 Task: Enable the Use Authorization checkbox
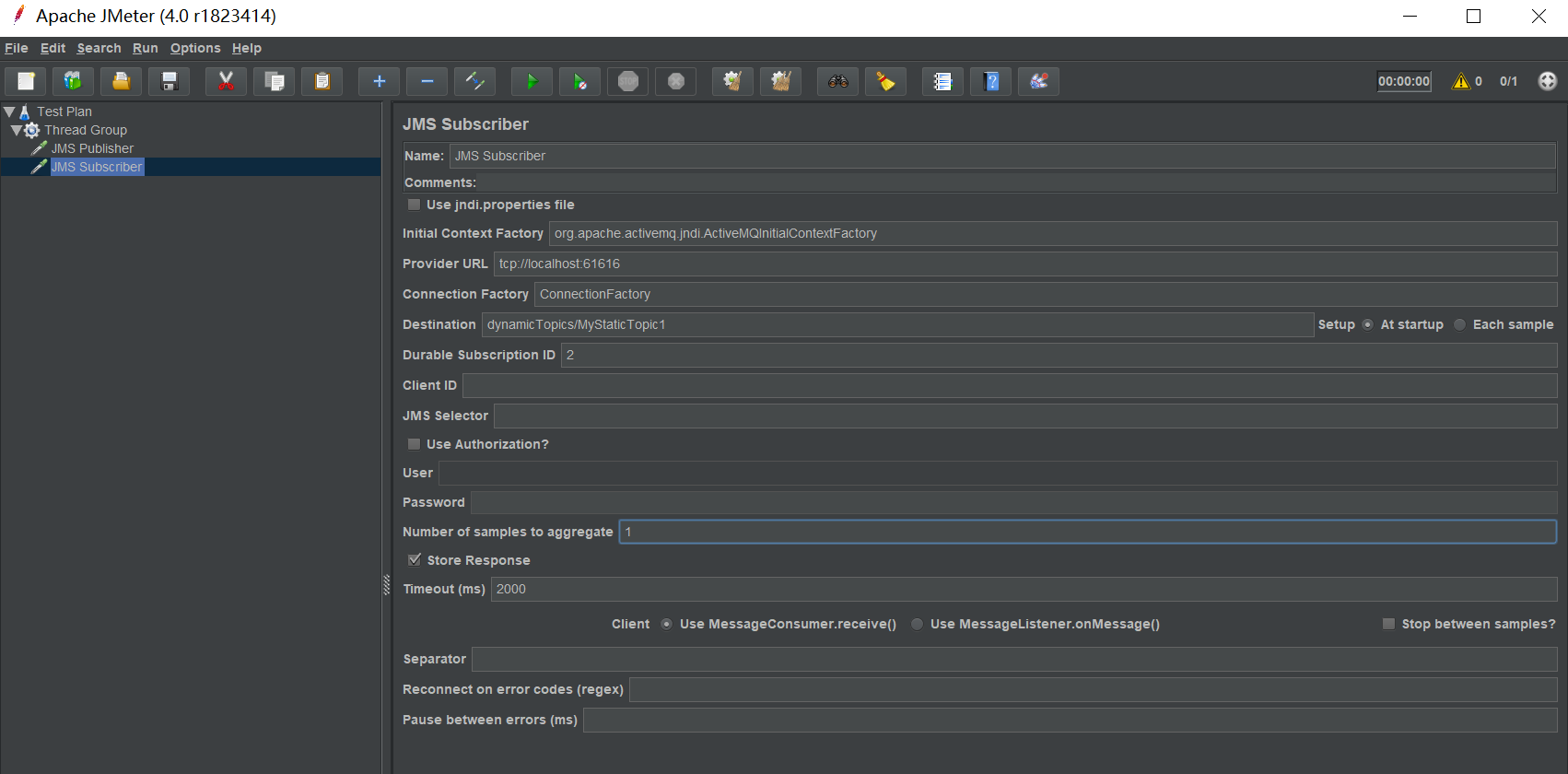click(x=415, y=444)
